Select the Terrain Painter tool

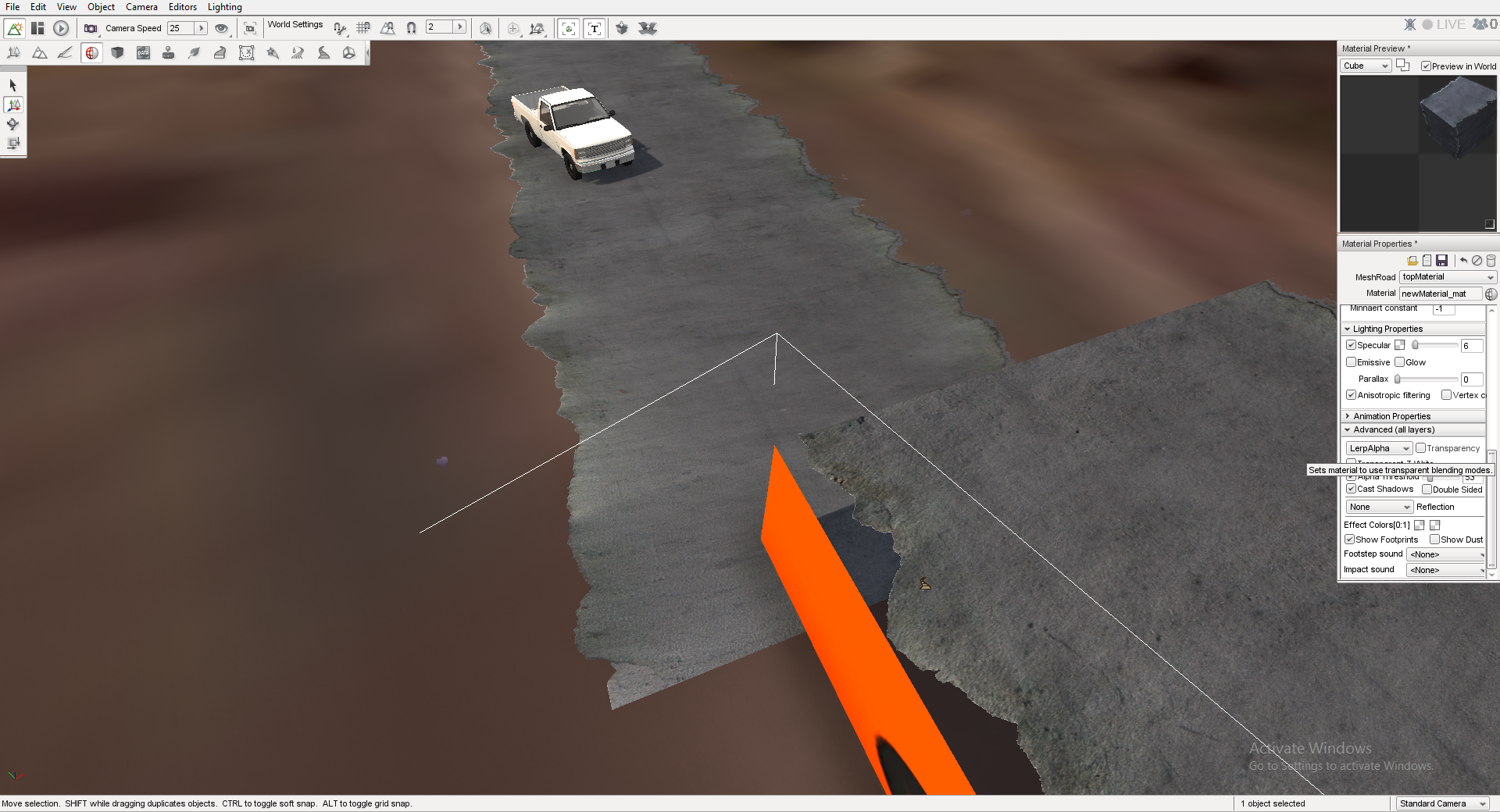point(66,53)
